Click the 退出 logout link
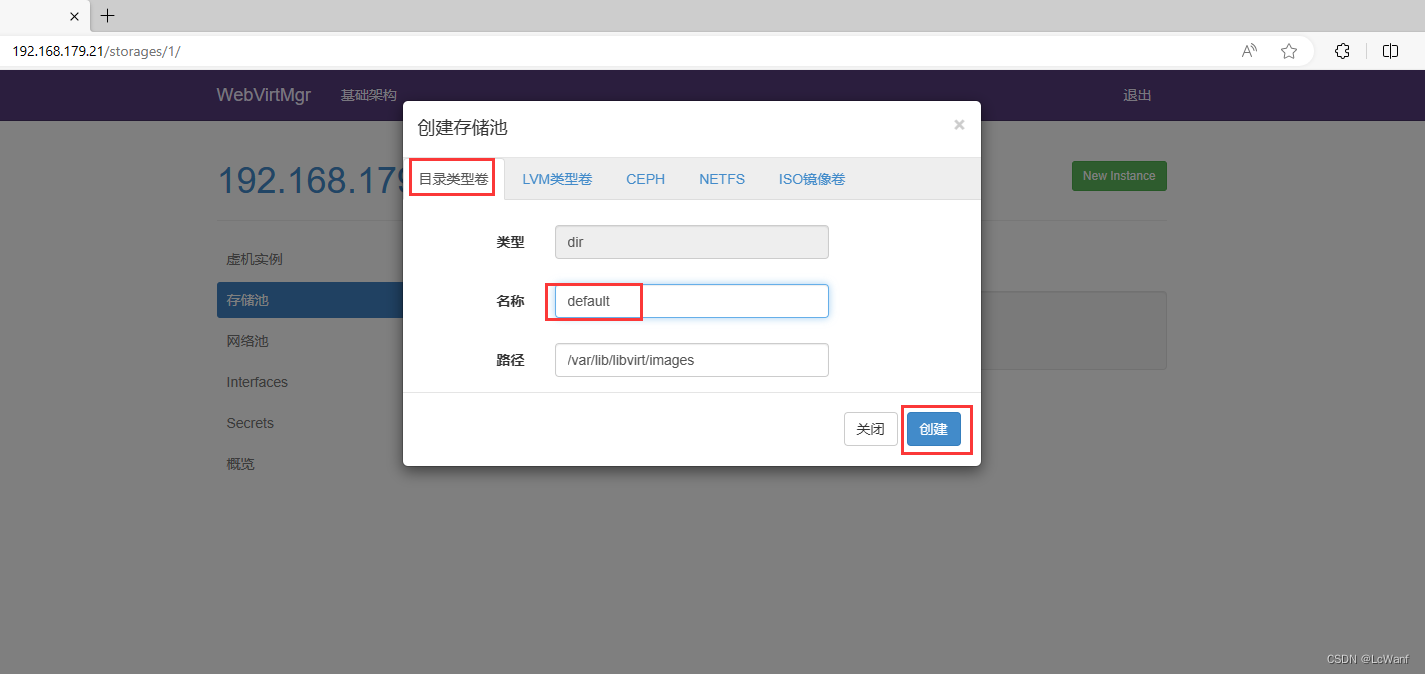 1137,95
